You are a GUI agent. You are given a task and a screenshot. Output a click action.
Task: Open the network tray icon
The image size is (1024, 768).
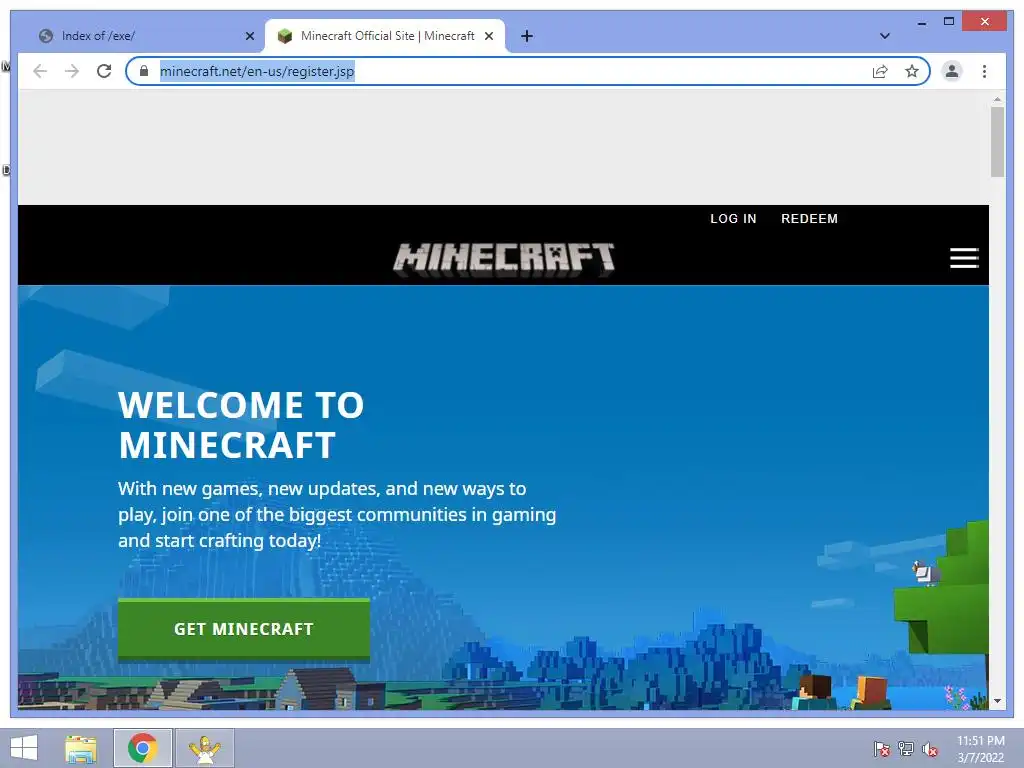click(906, 748)
